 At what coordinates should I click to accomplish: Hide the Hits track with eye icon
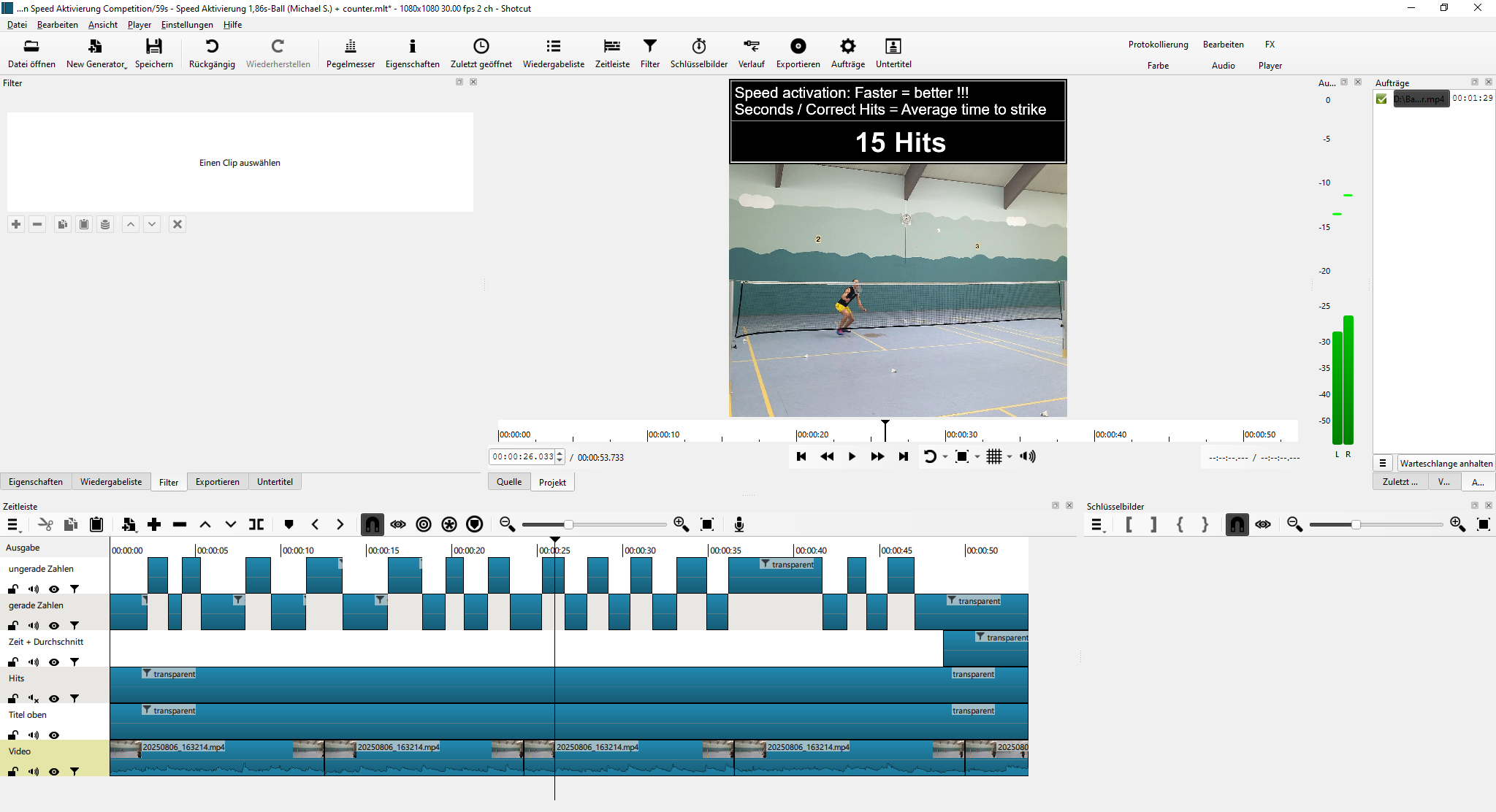click(x=54, y=699)
